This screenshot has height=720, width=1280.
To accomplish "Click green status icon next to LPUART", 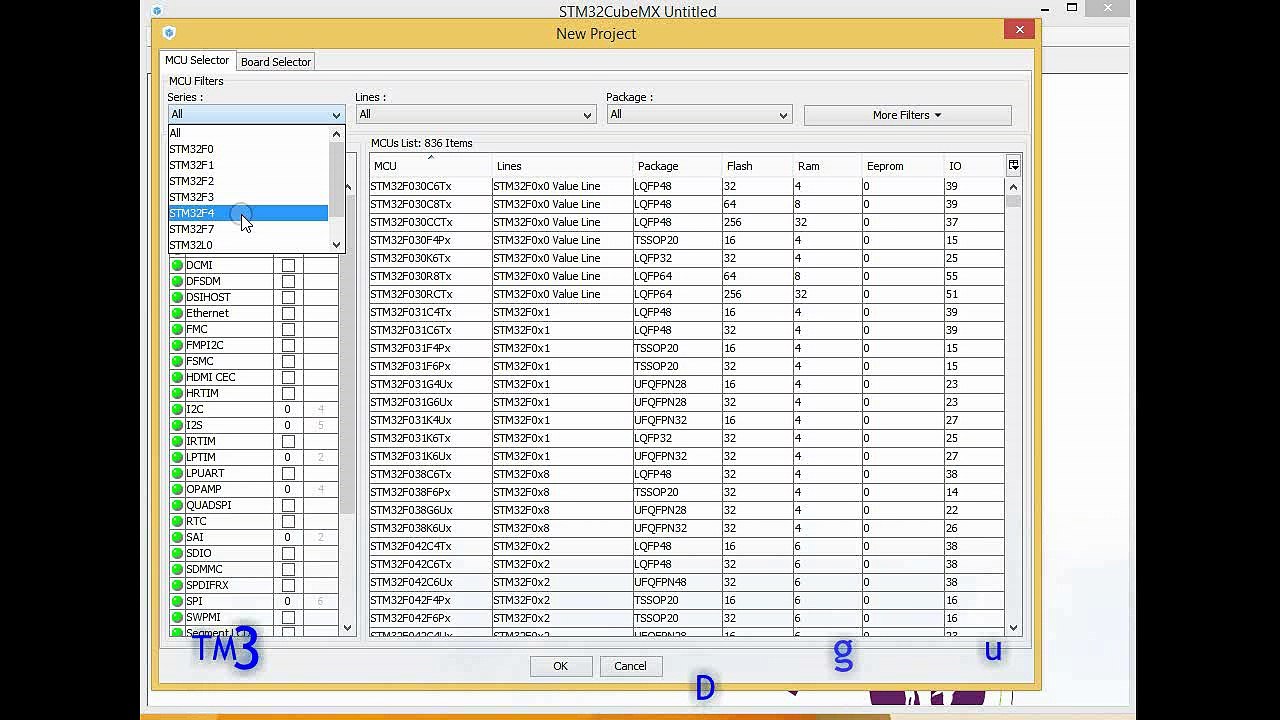I will 177,473.
